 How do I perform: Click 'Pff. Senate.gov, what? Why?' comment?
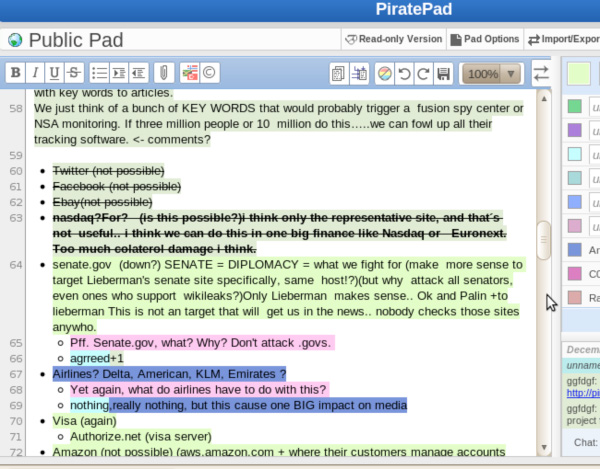coord(201,343)
